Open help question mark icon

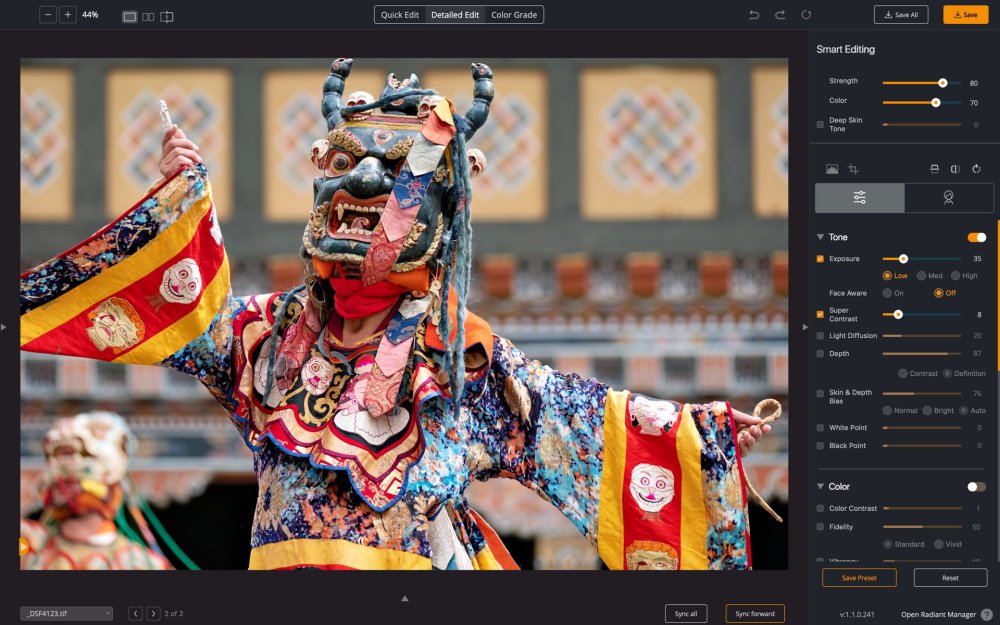(987, 615)
